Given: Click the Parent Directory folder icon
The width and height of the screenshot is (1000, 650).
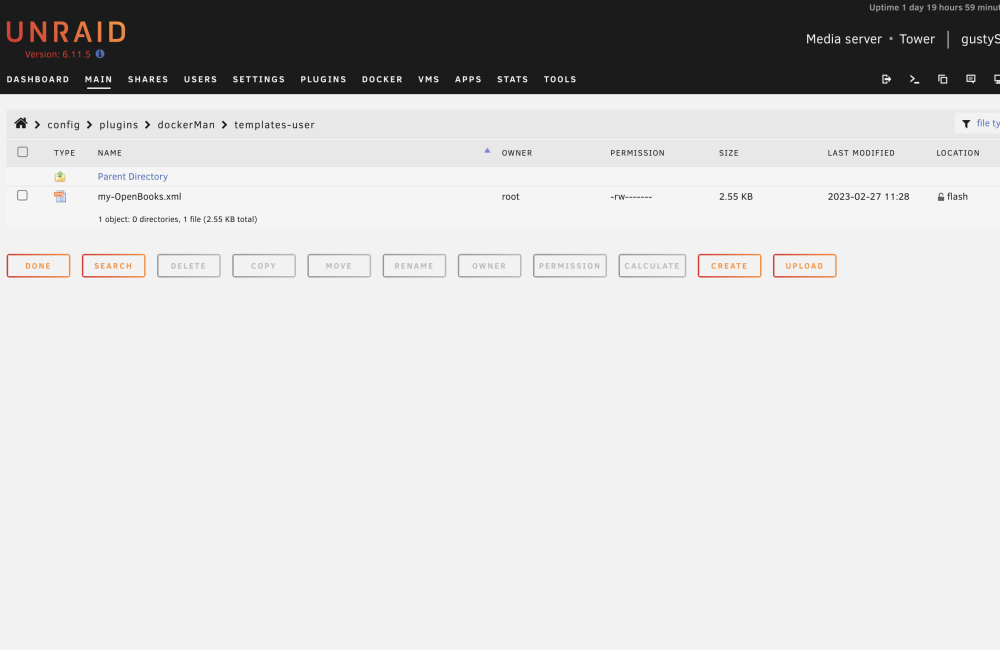Looking at the screenshot, I should pos(60,177).
